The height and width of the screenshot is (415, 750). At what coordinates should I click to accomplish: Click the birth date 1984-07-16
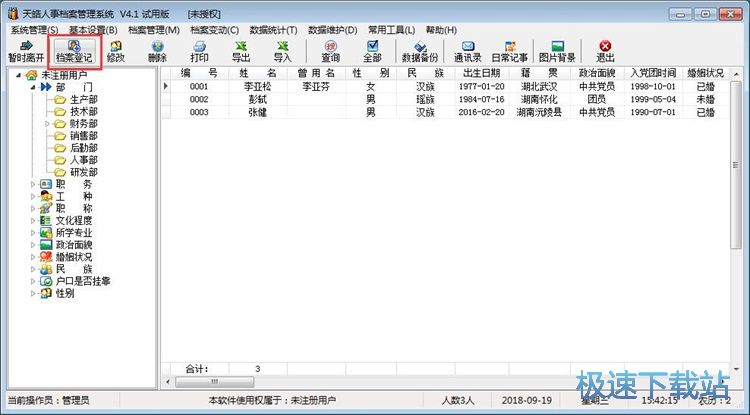pyautogui.click(x=482, y=99)
